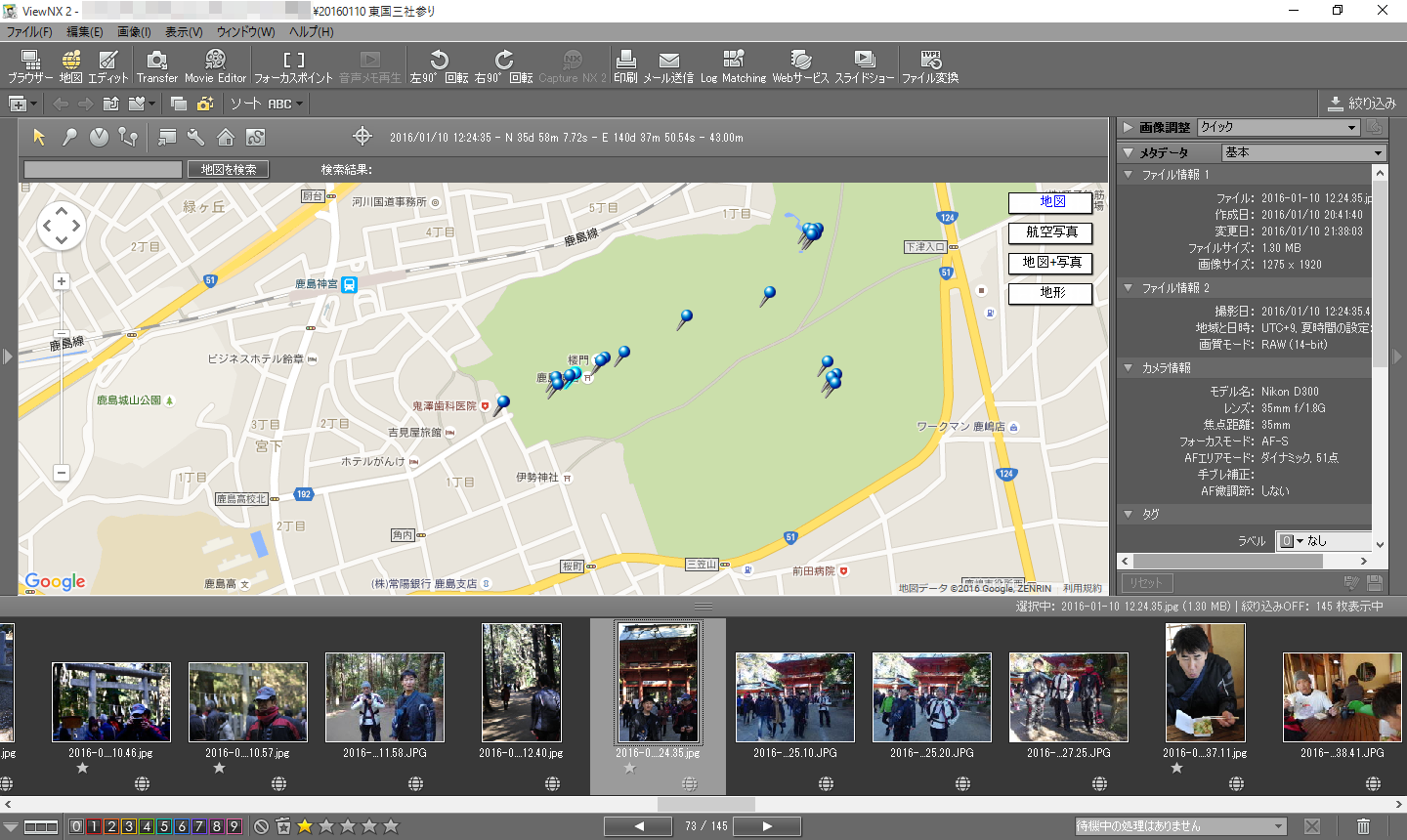Screen dimensions: 1407x840
Task: Click map zoom out minus button
Action: 62,473
